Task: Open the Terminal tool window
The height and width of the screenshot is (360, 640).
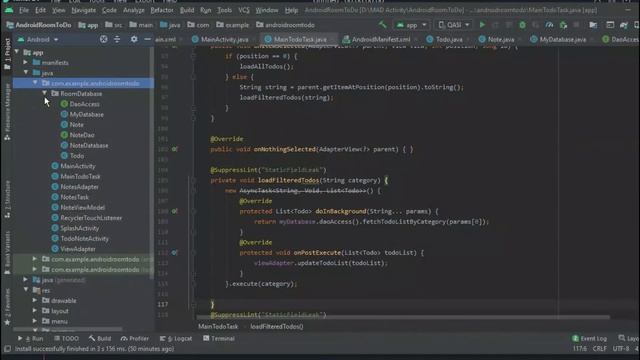Action: [x=219, y=338]
